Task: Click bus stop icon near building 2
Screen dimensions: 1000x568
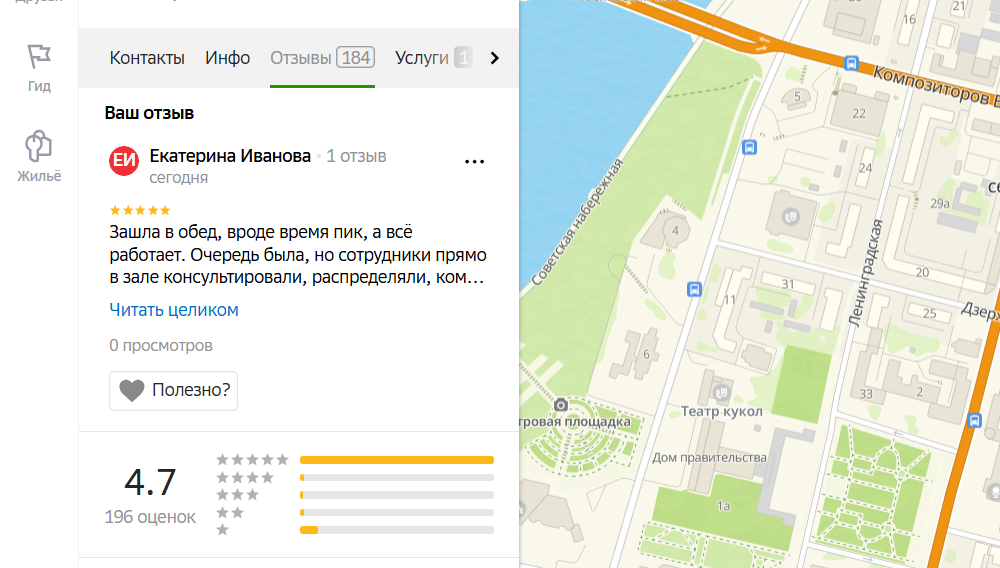Action: (974, 421)
